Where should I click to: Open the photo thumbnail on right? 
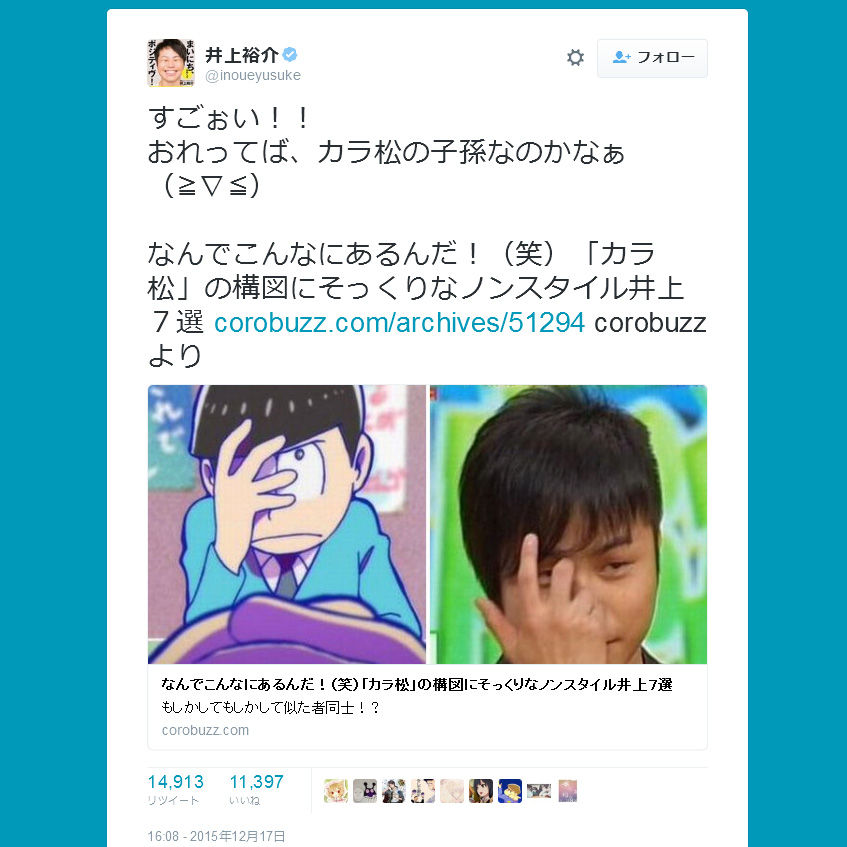568,524
